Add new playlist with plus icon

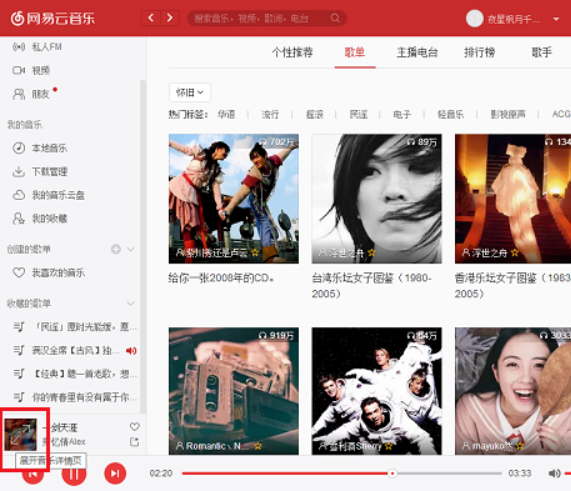click(x=116, y=249)
